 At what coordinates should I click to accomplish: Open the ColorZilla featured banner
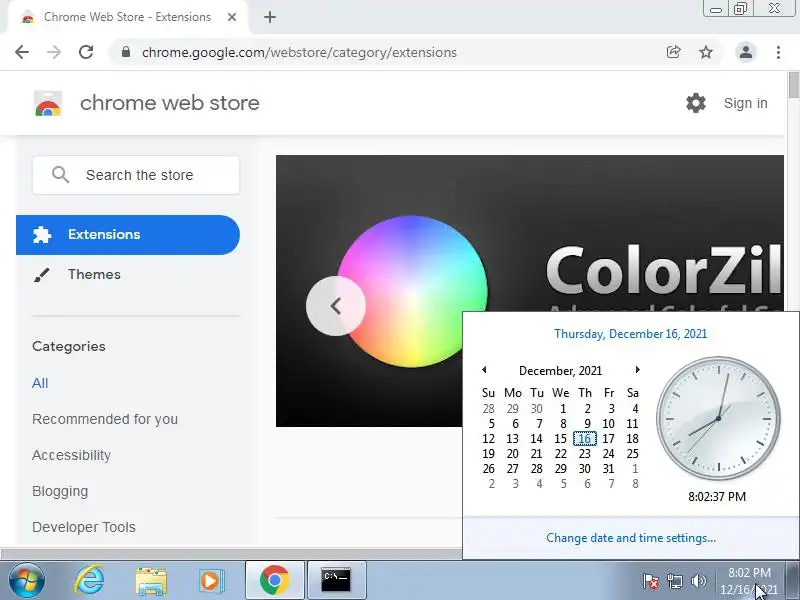tap(530, 233)
